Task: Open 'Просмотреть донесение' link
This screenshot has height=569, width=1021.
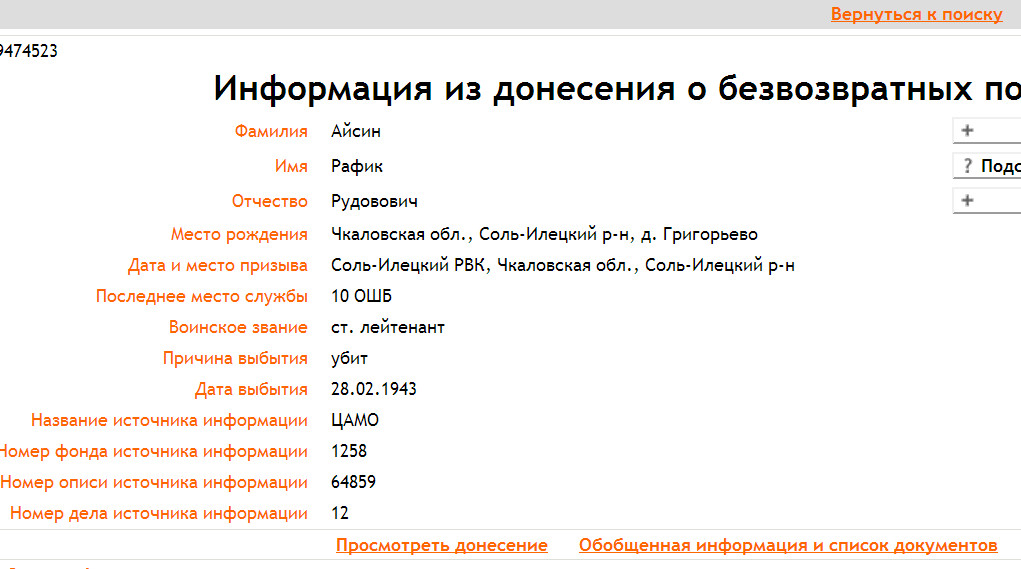Action: pos(441,545)
